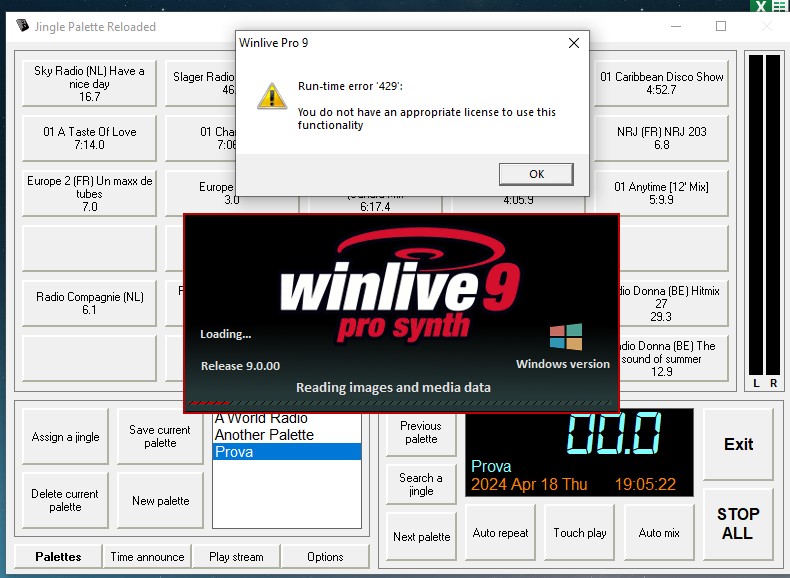
Task: Click OK in the Winlive Pro 9 error dialog
Action: (536, 174)
